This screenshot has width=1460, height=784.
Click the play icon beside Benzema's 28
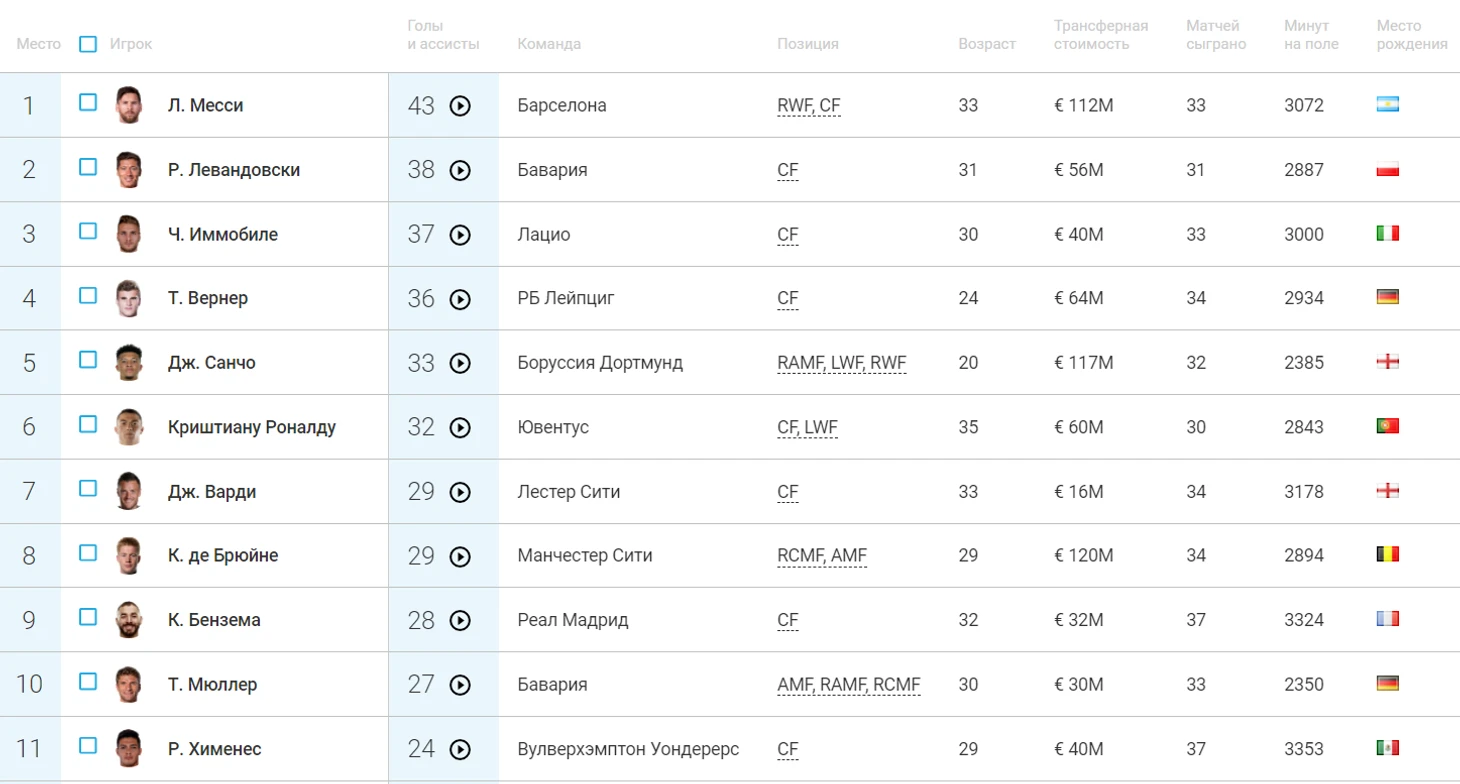point(460,620)
